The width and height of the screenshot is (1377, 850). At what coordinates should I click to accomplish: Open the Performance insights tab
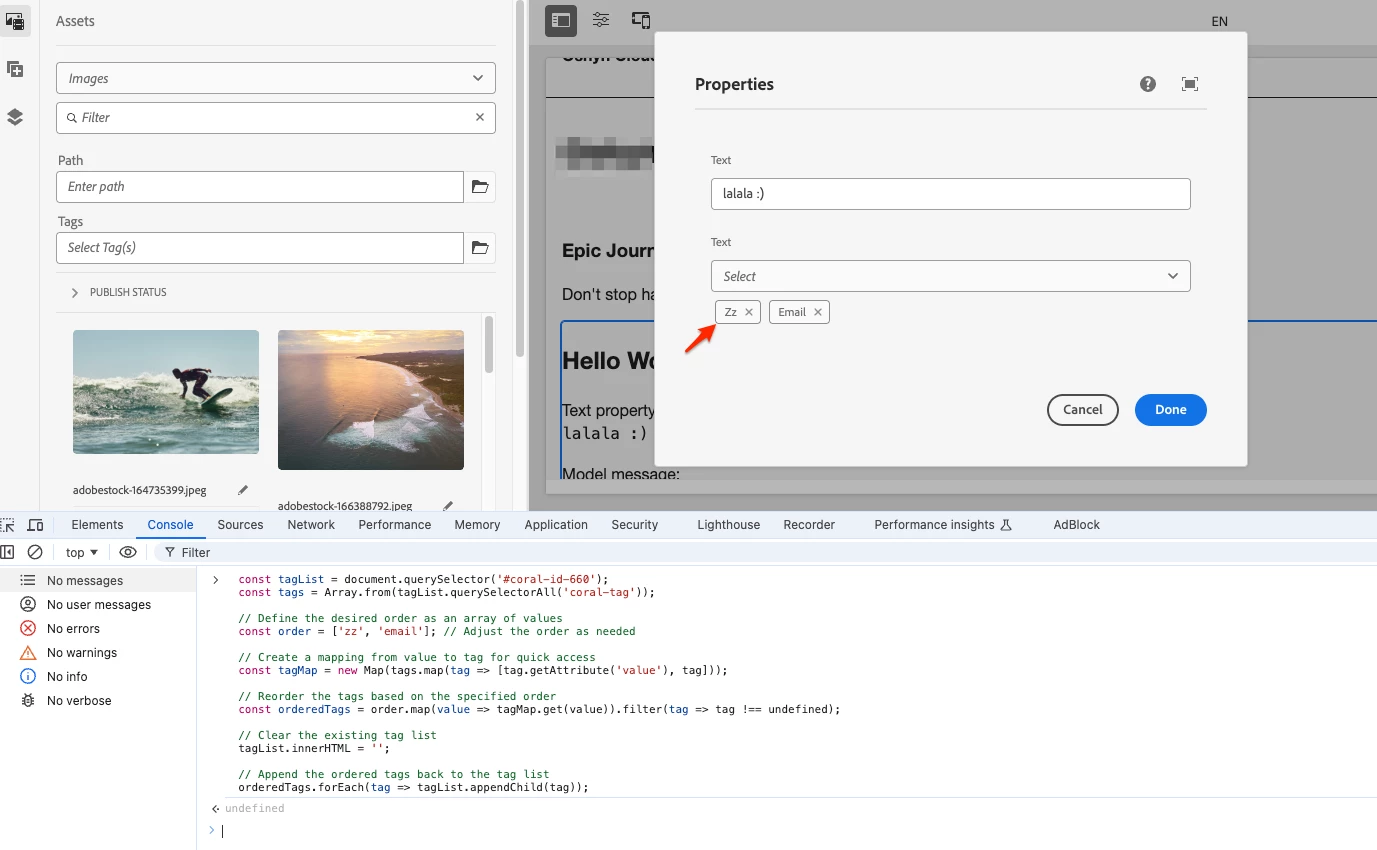click(943, 525)
